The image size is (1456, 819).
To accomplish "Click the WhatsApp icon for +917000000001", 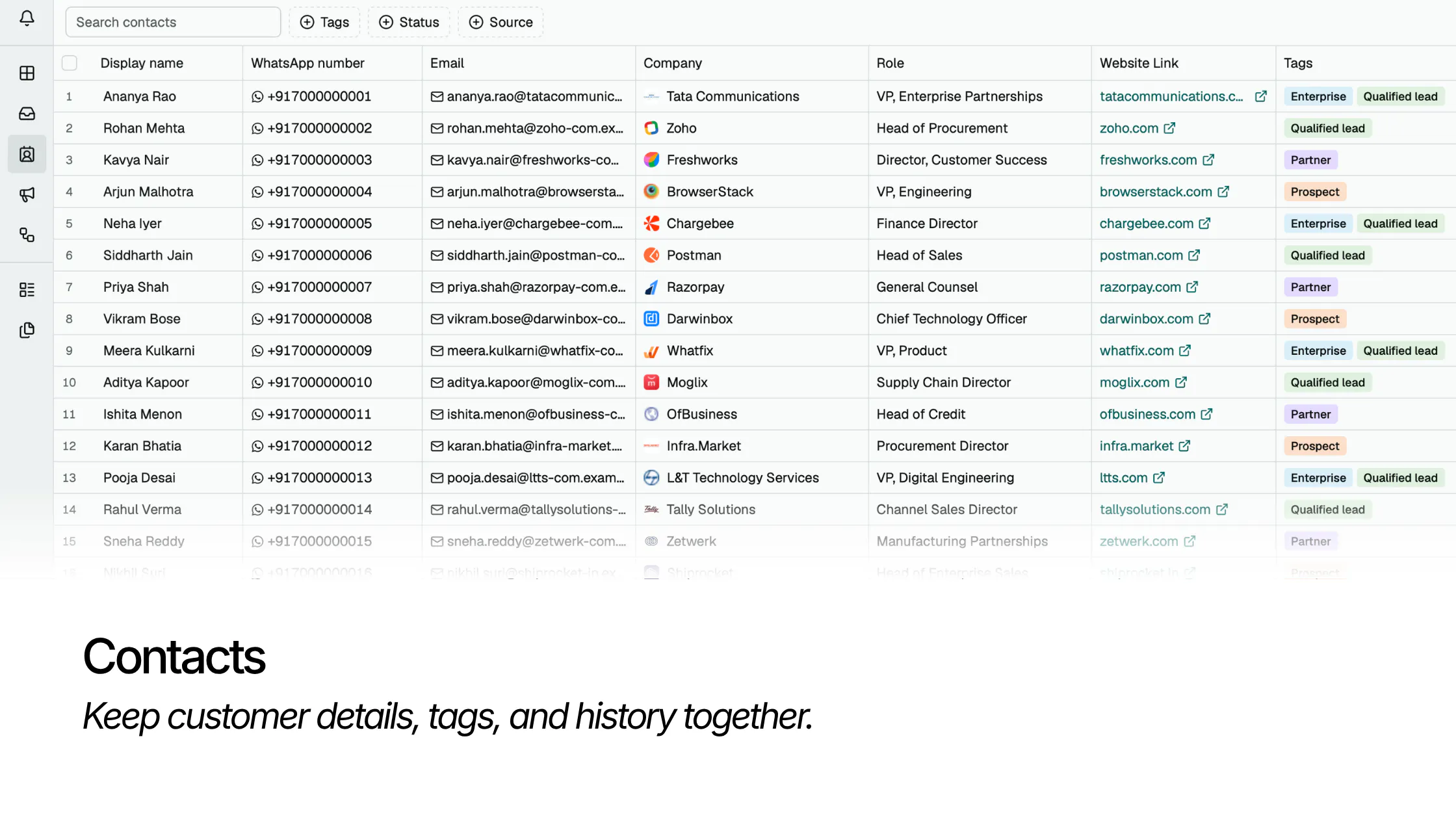I will [x=257, y=96].
